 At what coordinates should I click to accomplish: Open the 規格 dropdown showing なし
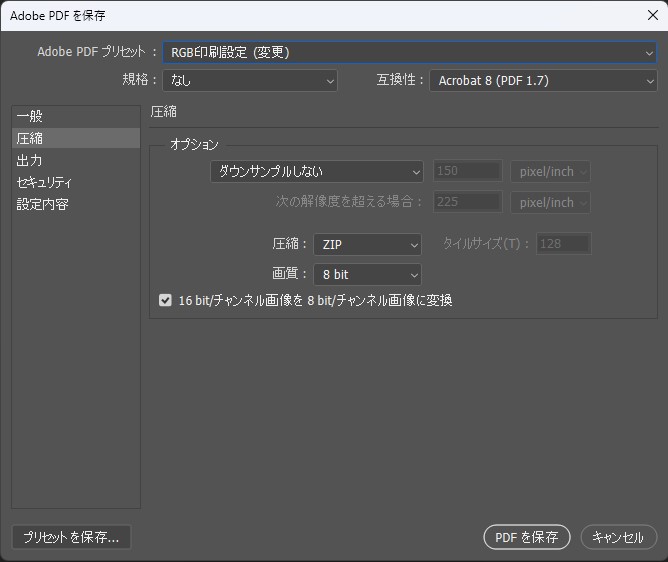click(x=250, y=81)
